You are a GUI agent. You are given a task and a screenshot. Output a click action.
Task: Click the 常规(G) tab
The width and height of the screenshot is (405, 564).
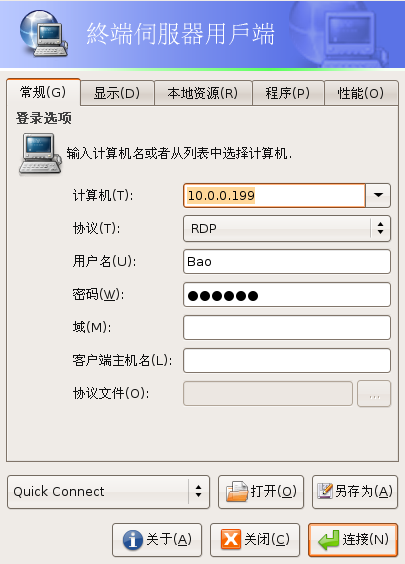pos(44,92)
